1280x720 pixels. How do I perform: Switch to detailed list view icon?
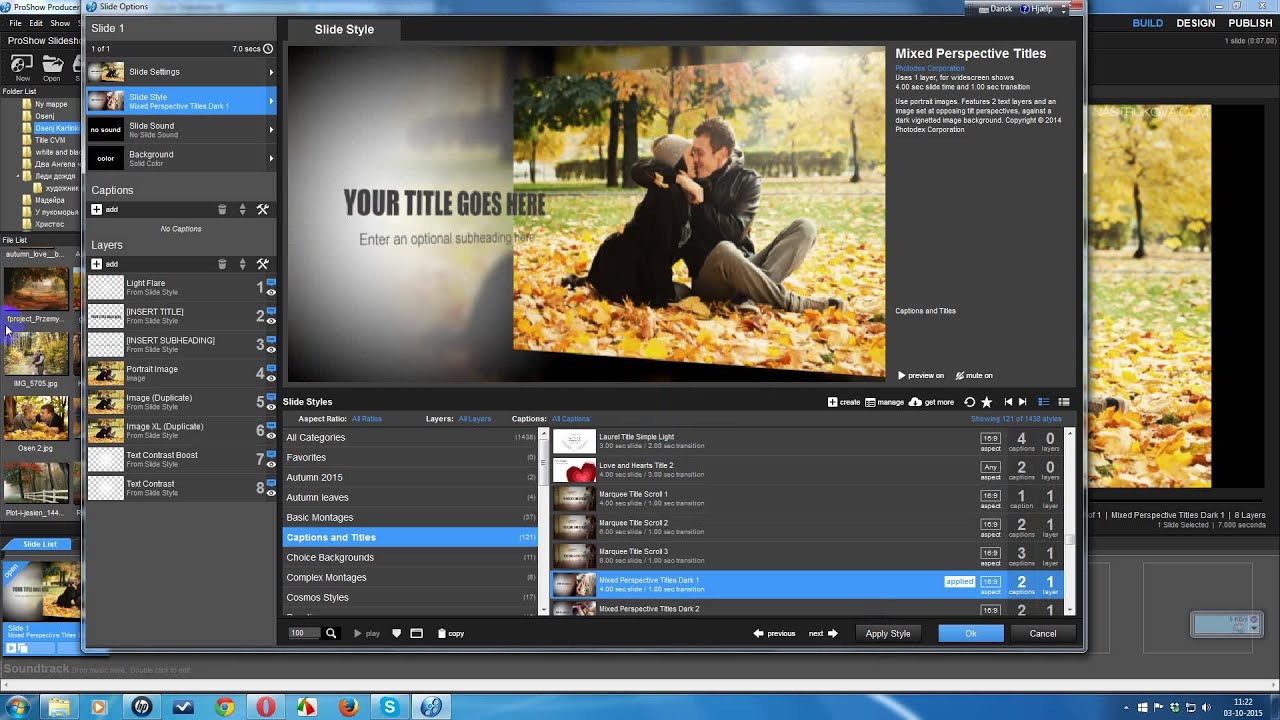(x=1044, y=402)
